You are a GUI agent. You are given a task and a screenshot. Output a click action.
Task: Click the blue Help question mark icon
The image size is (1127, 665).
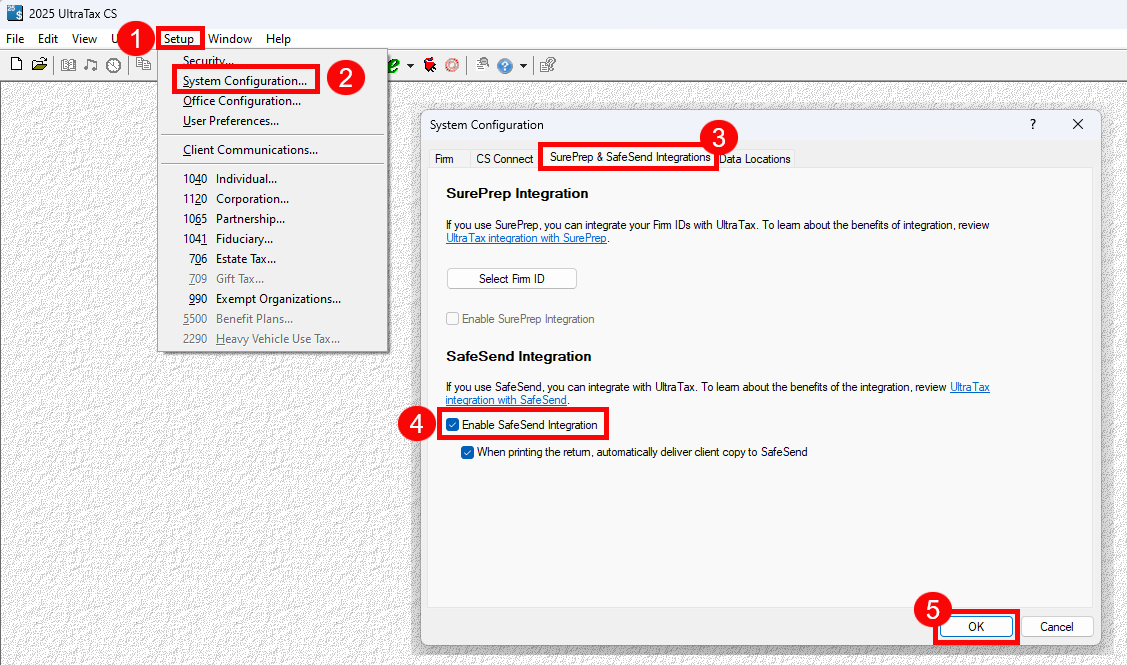coord(505,65)
